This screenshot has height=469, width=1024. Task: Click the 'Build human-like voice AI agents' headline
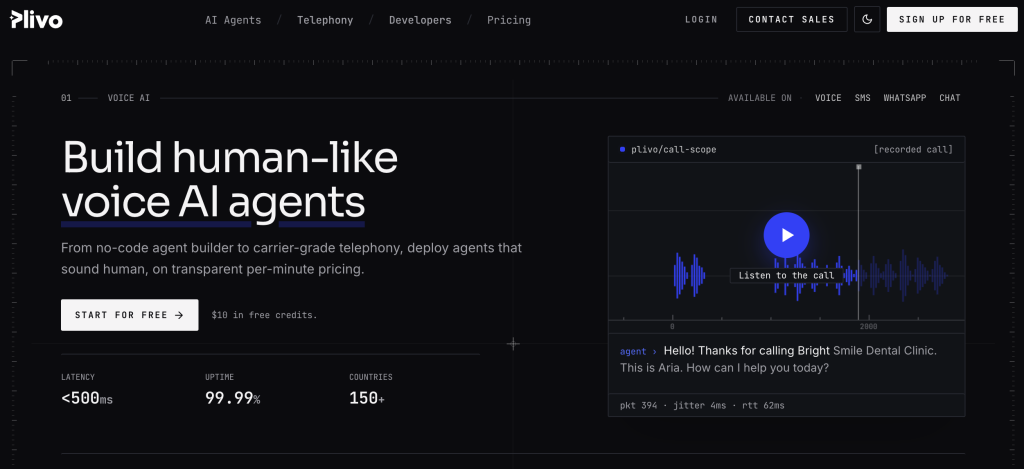230,179
